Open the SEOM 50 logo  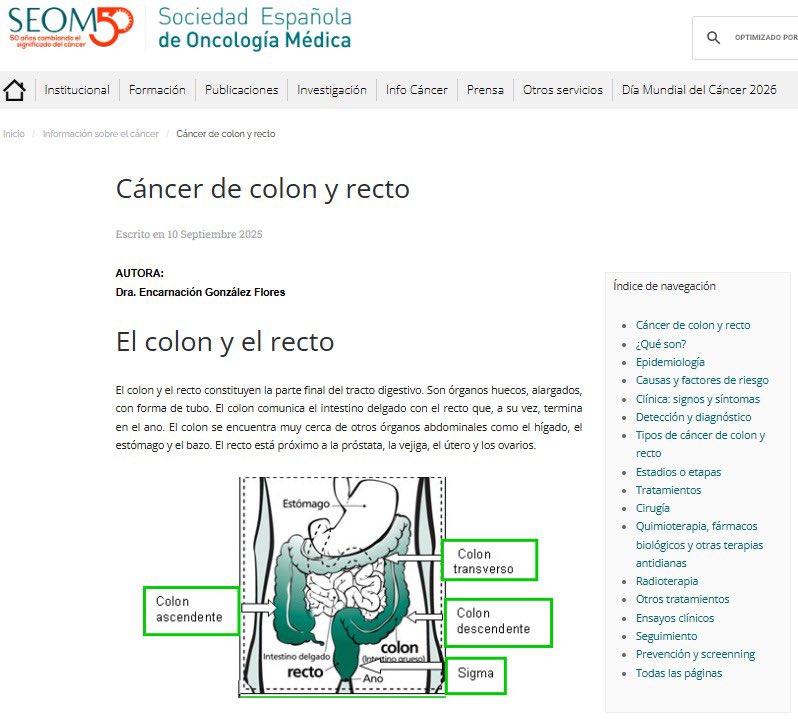click(71, 27)
